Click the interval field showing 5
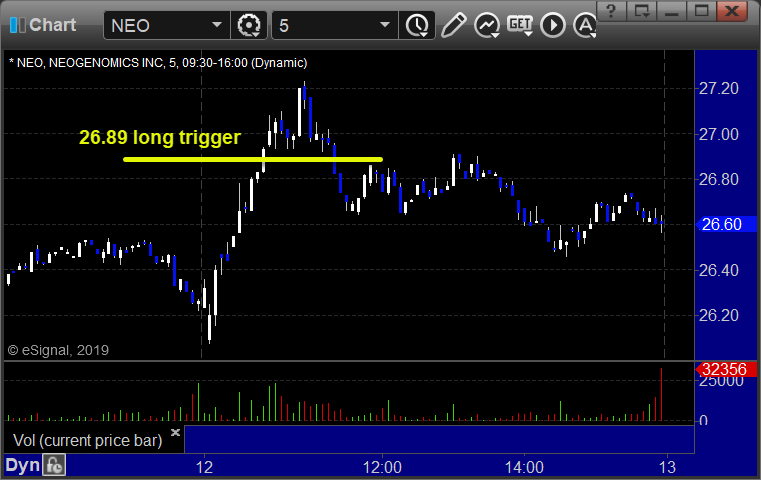 click(x=334, y=25)
